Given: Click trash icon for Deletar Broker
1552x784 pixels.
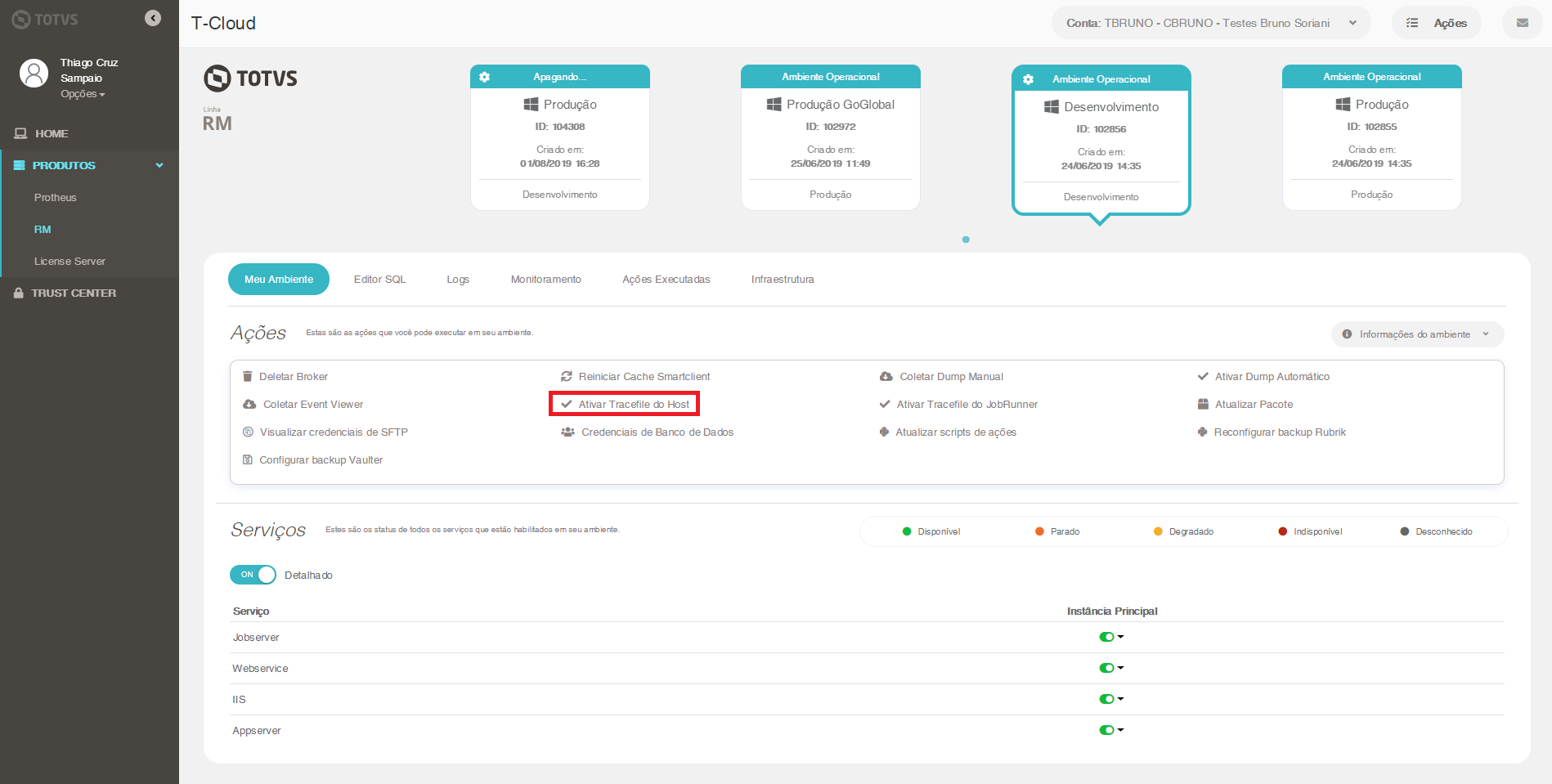Looking at the screenshot, I should point(247,376).
